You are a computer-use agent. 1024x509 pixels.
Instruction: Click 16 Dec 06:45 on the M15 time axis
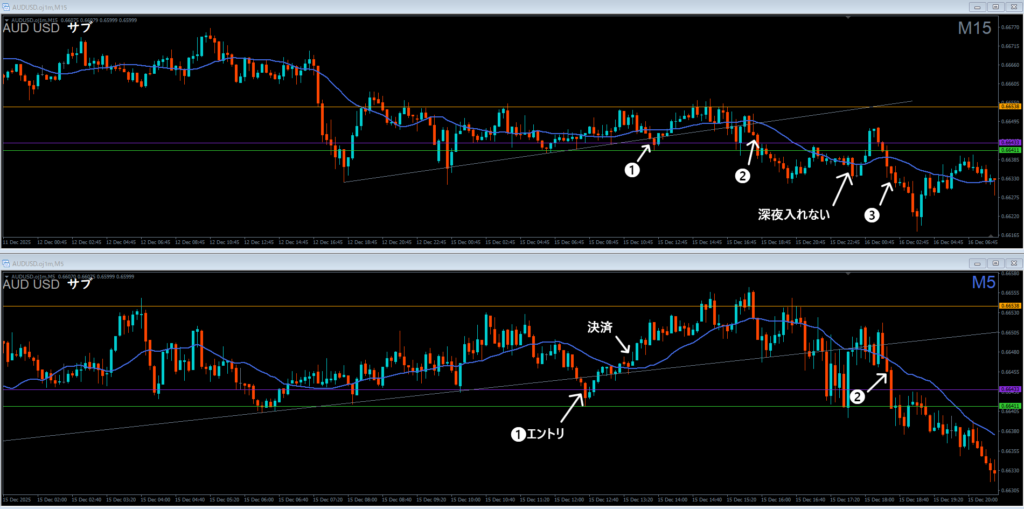(x=984, y=242)
